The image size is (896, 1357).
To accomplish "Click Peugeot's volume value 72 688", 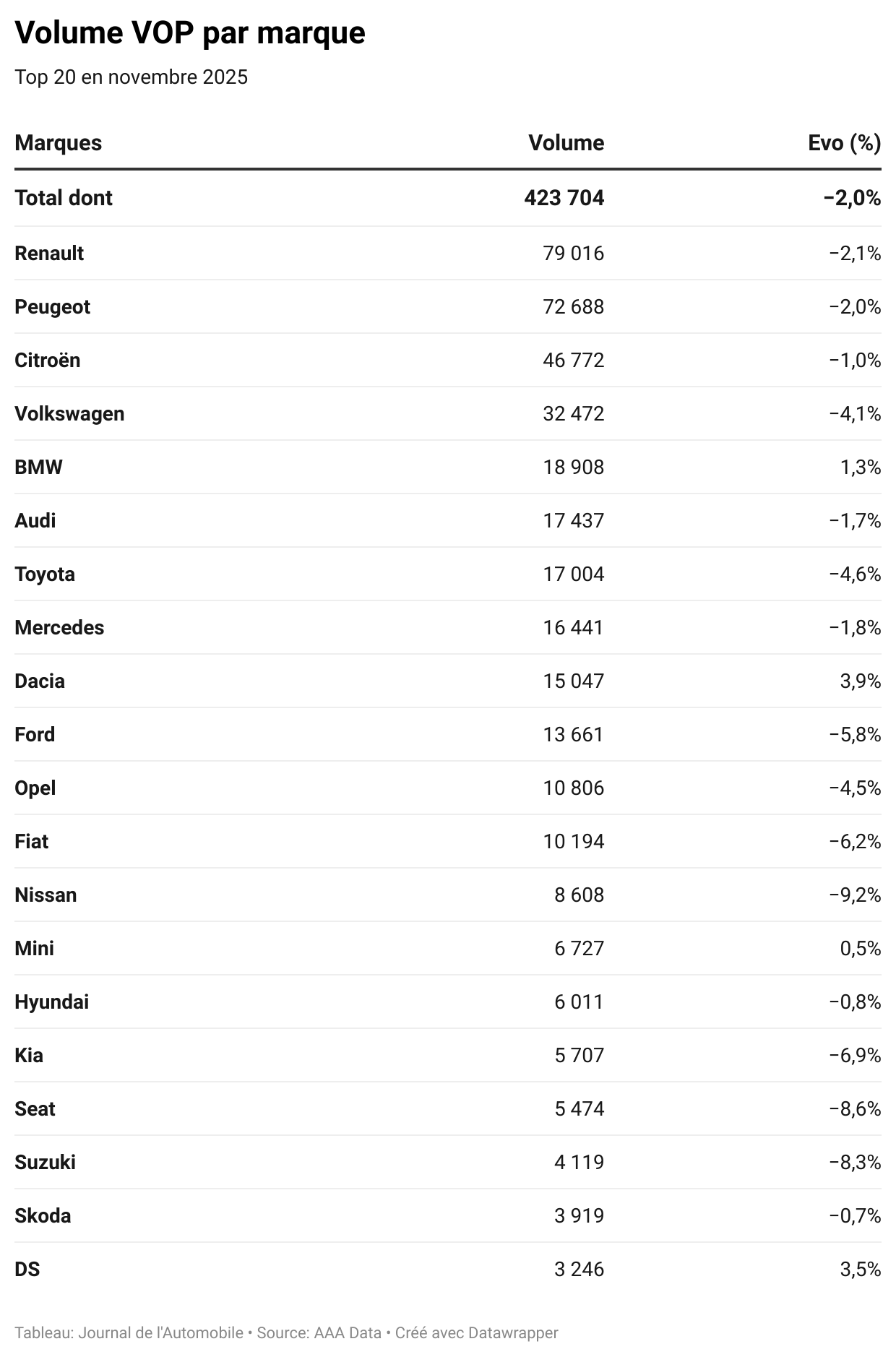I will pyautogui.click(x=573, y=307).
